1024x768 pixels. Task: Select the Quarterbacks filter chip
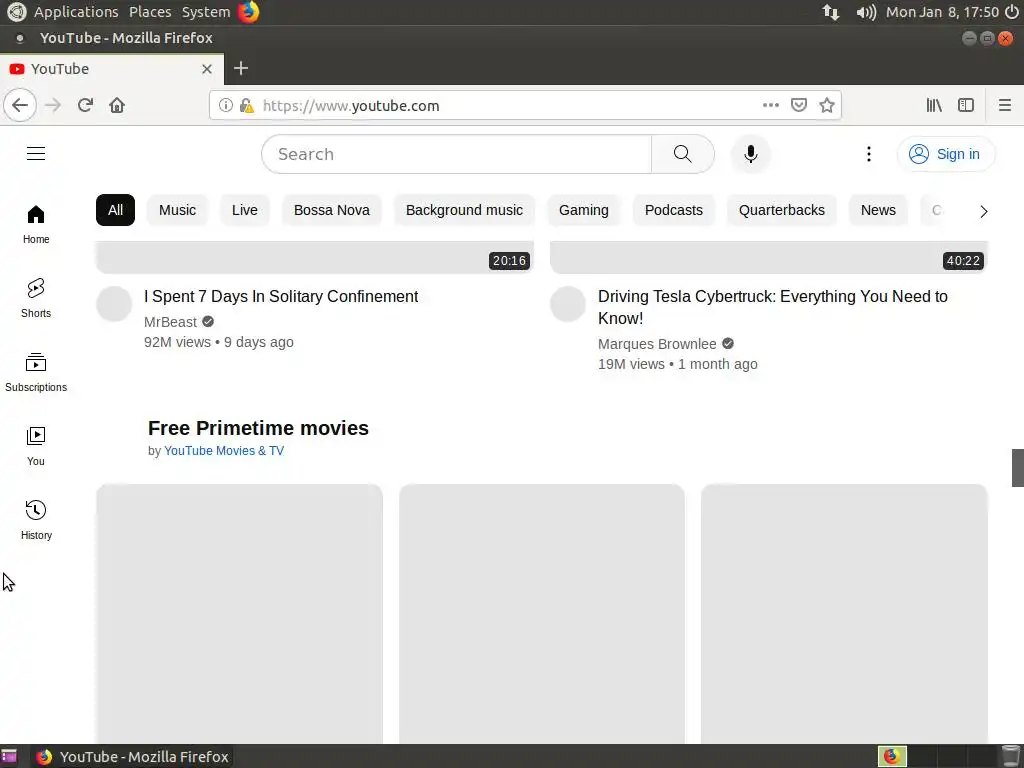[x=782, y=210]
